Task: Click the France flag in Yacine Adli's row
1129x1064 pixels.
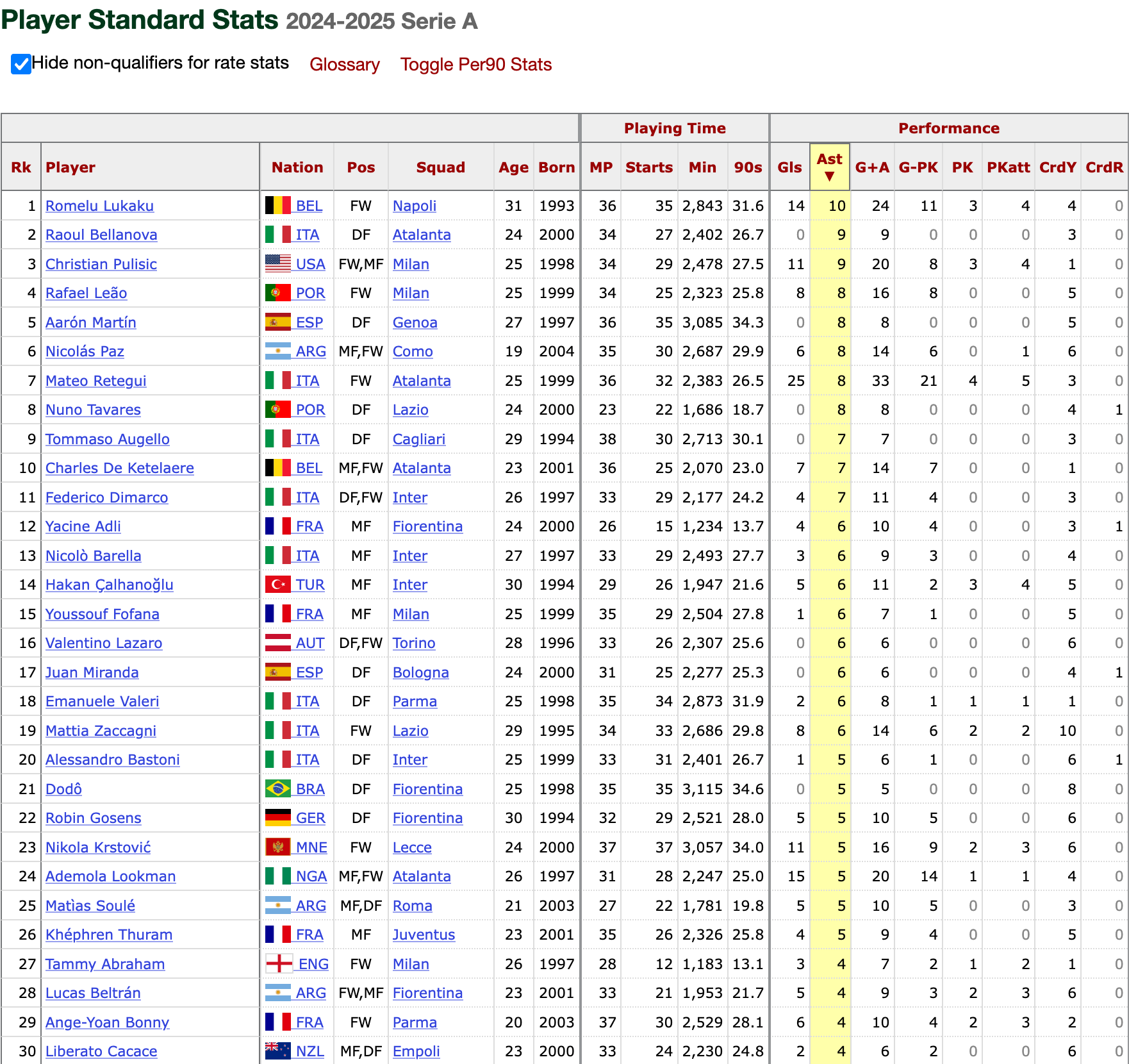Action: [278, 526]
